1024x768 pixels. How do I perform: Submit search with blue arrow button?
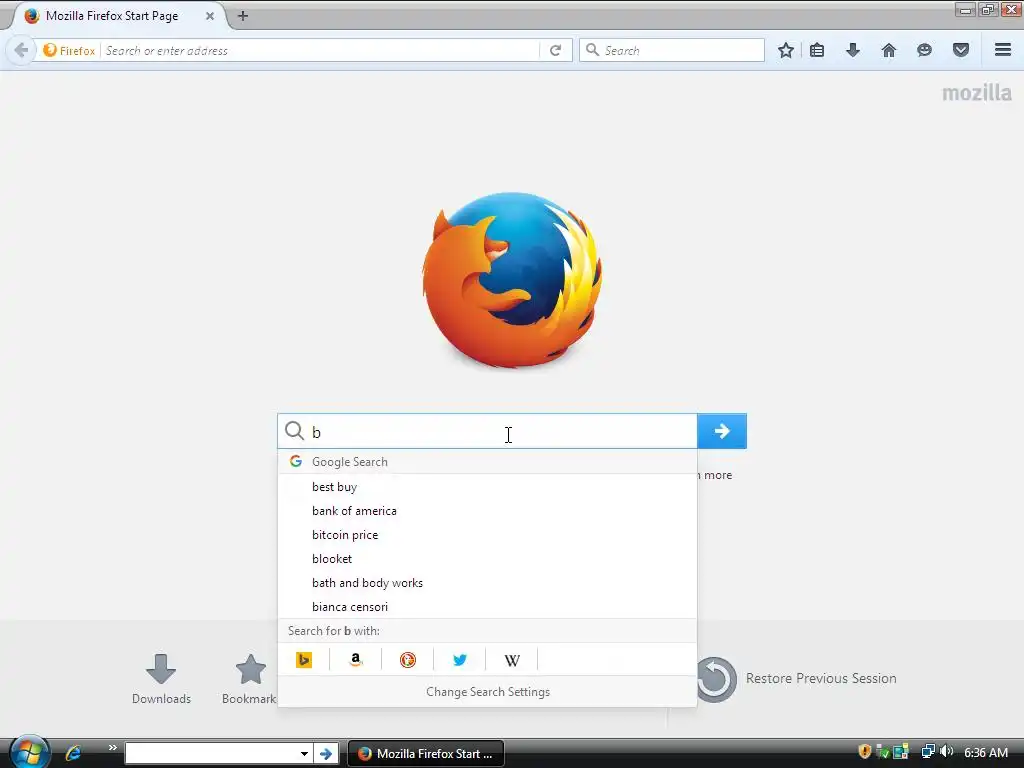(722, 431)
